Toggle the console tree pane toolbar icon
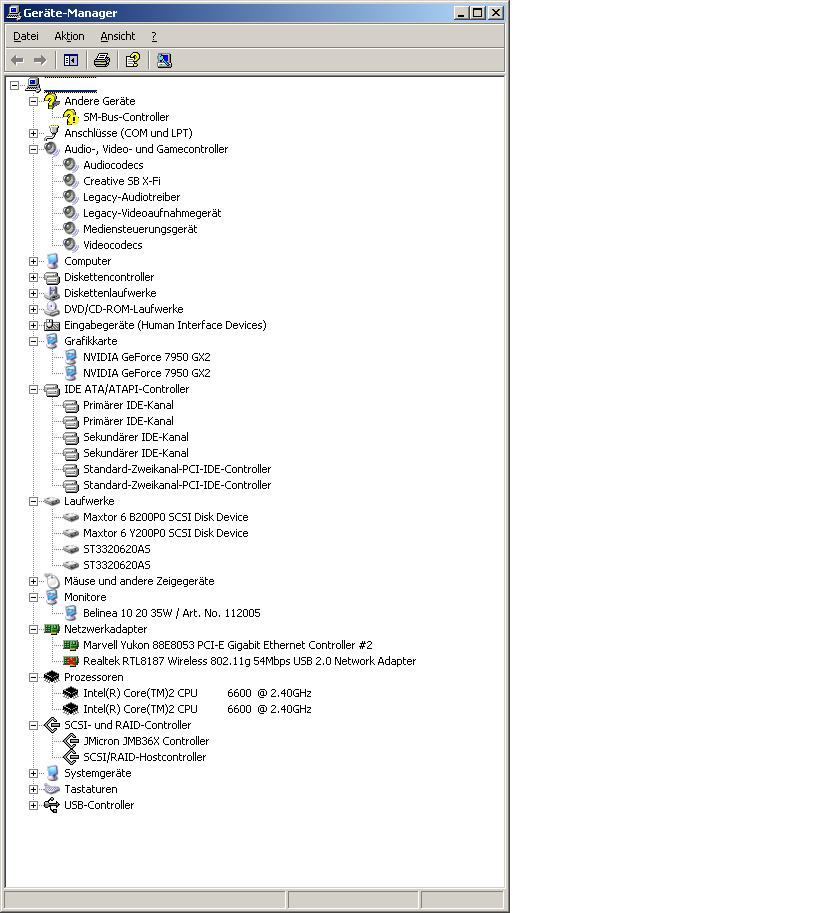The width and height of the screenshot is (840, 913). 71,60
